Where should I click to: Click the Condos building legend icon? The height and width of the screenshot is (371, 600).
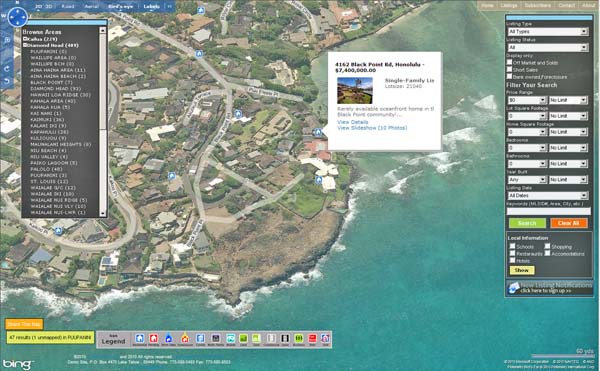click(200, 338)
